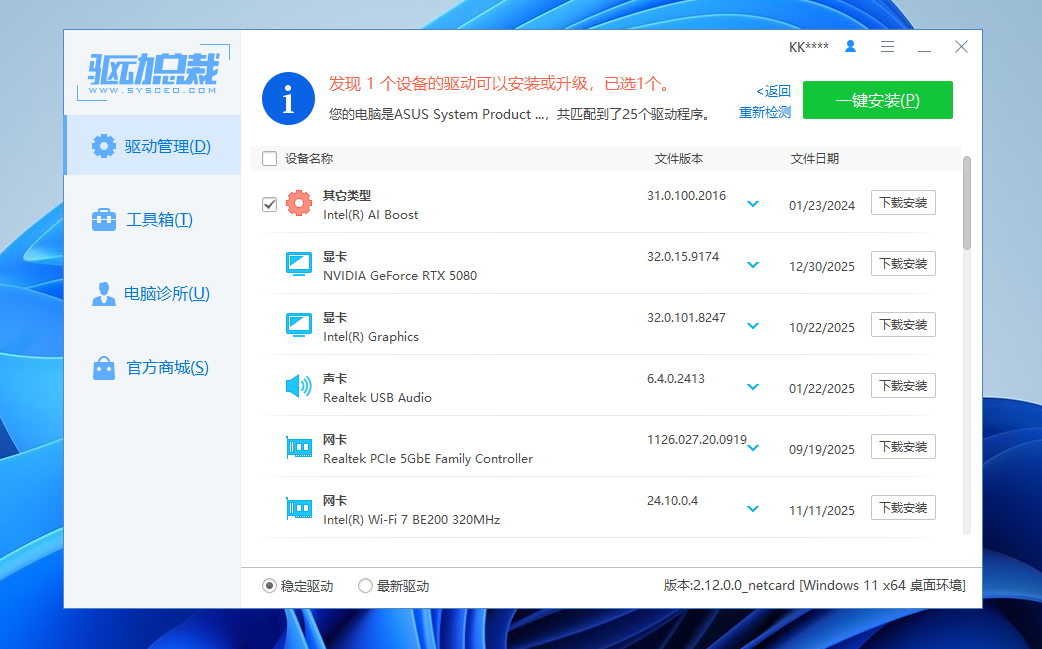Click the shopping bag icon beside 官方商城(S)
1042x649 pixels.
(x=104, y=367)
